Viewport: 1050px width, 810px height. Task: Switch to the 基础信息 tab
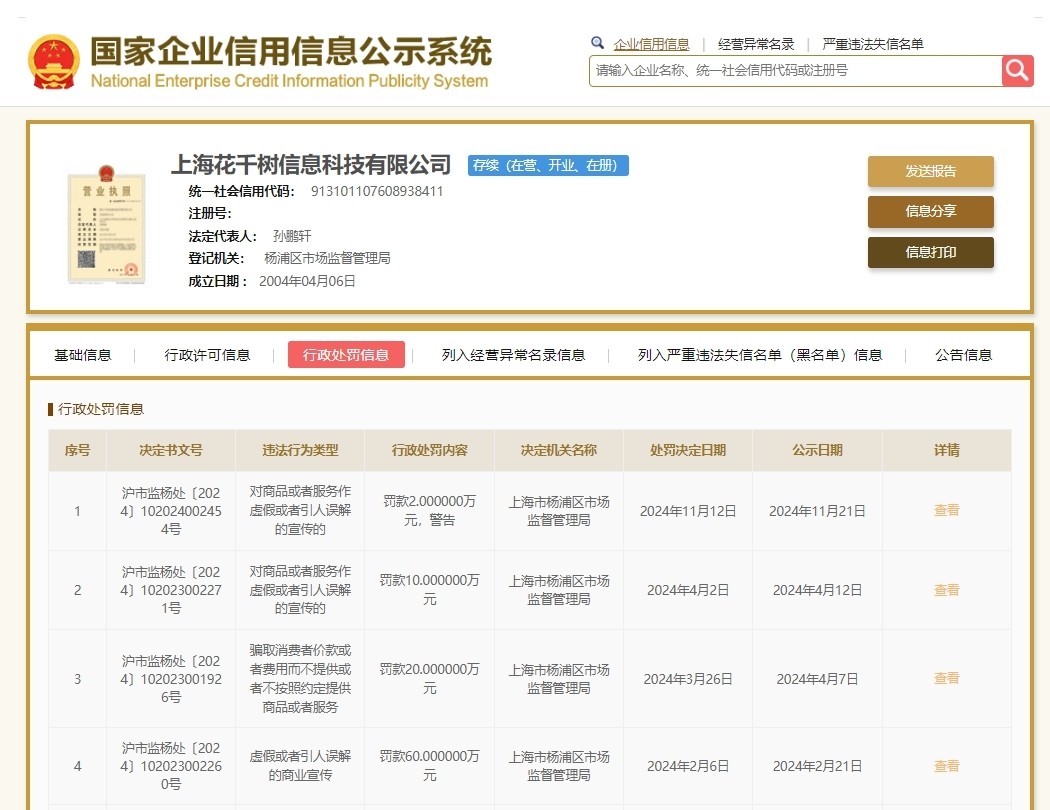[x=82, y=355]
